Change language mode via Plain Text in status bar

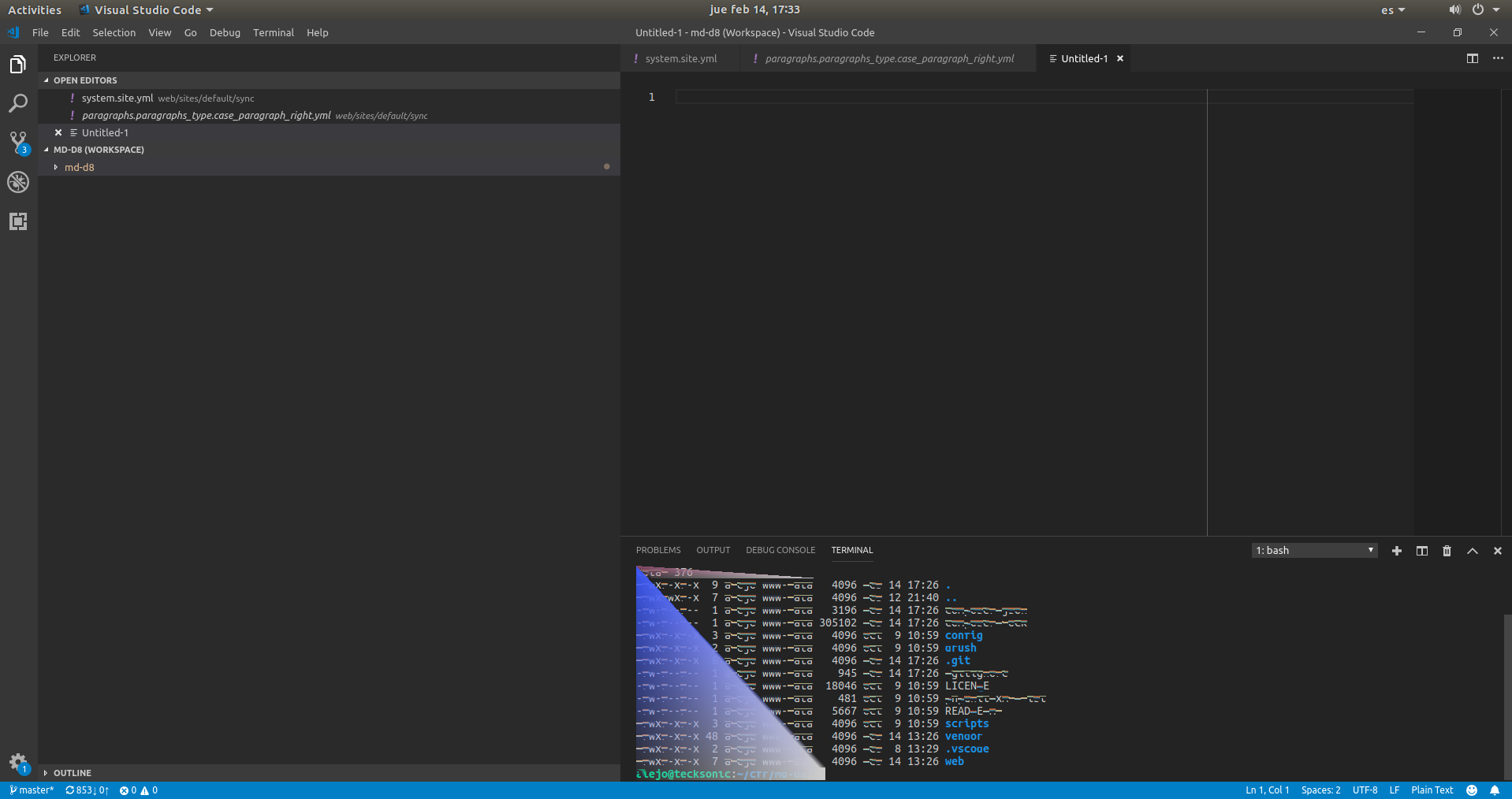pos(1432,790)
